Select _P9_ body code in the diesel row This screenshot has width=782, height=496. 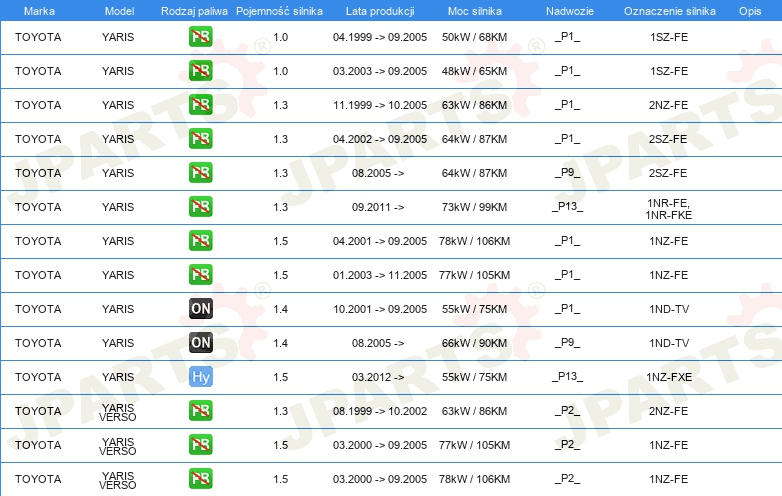568,343
